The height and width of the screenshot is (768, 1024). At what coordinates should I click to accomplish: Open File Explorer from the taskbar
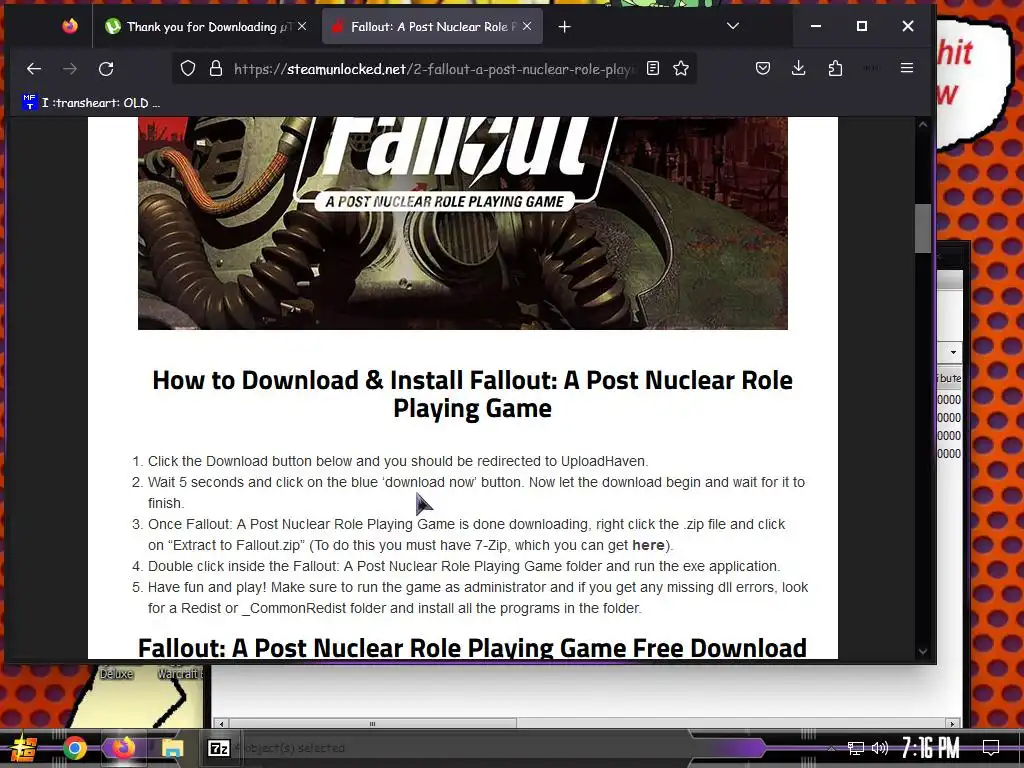click(x=172, y=748)
